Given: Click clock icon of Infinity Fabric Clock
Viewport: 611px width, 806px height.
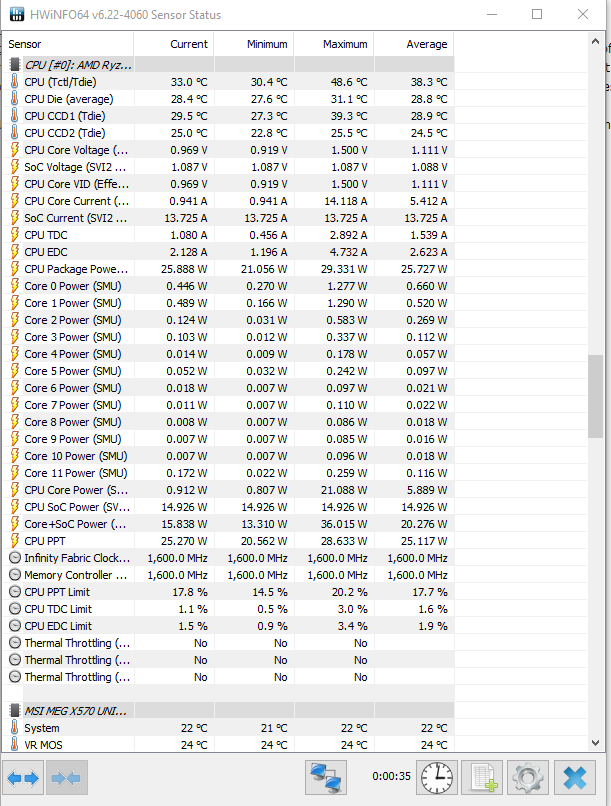Looking at the screenshot, I should [15, 558].
